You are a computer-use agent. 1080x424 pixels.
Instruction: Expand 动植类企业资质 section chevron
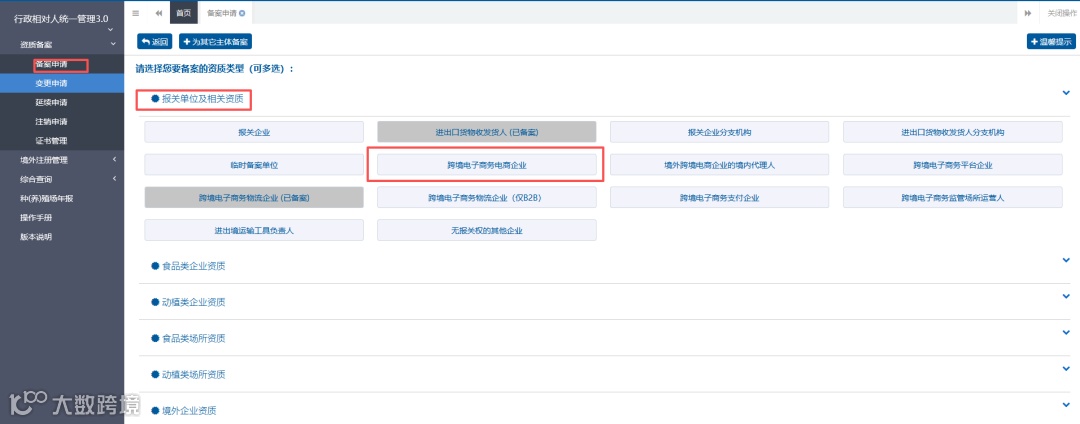[1066, 296]
